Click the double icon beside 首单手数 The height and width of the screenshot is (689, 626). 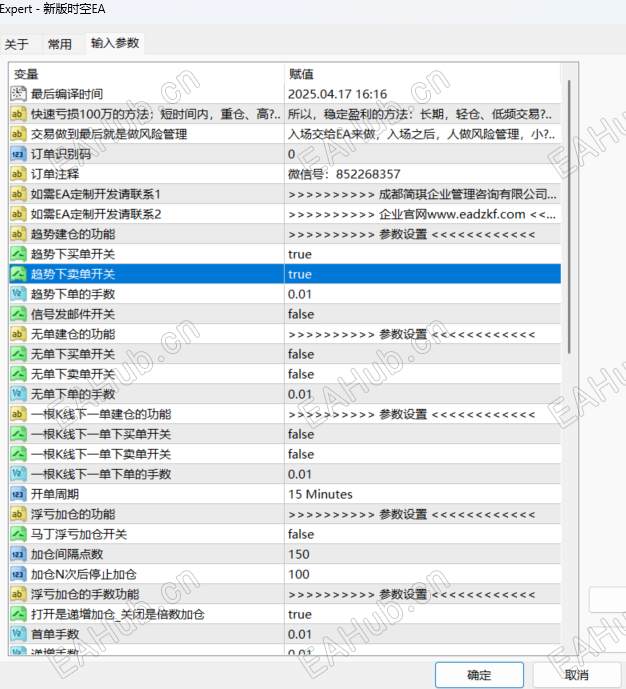[x=18, y=634]
